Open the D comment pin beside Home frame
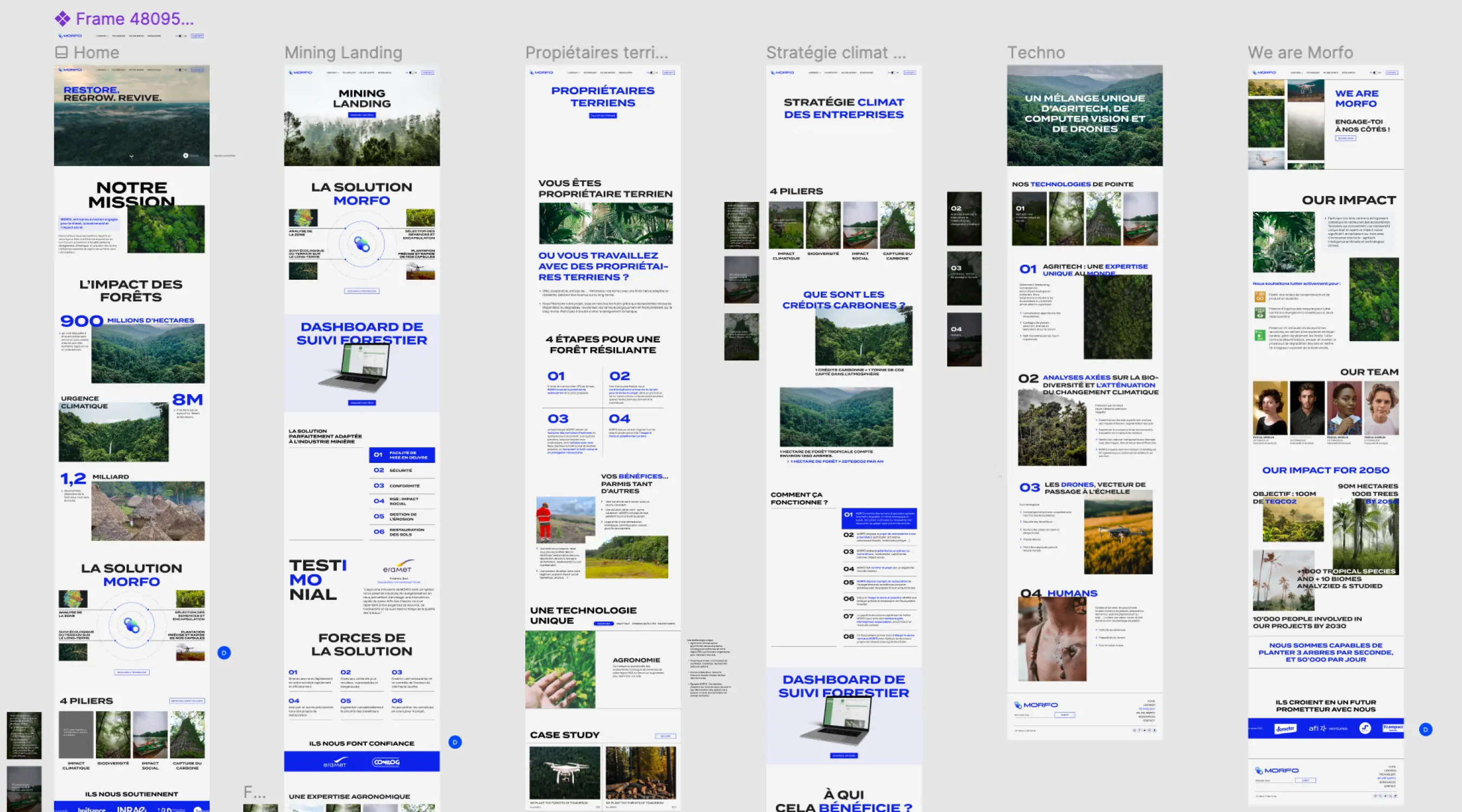 pos(224,652)
